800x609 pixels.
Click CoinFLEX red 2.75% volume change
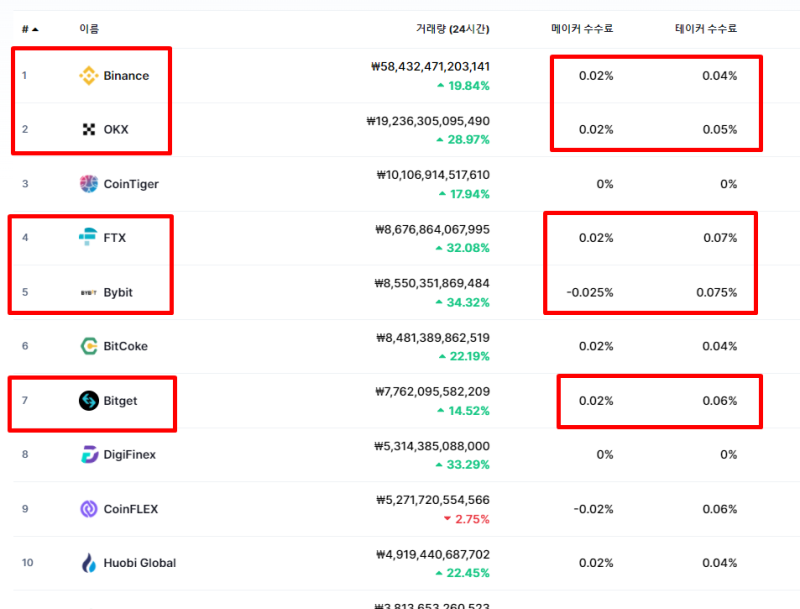coord(466,519)
